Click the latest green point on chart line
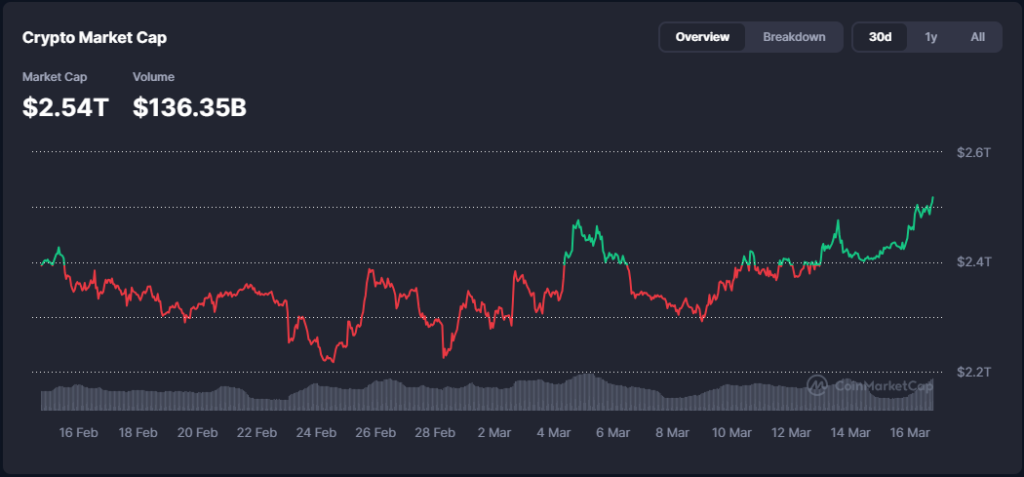Image resolution: width=1024 pixels, height=477 pixels. click(933, 197)
